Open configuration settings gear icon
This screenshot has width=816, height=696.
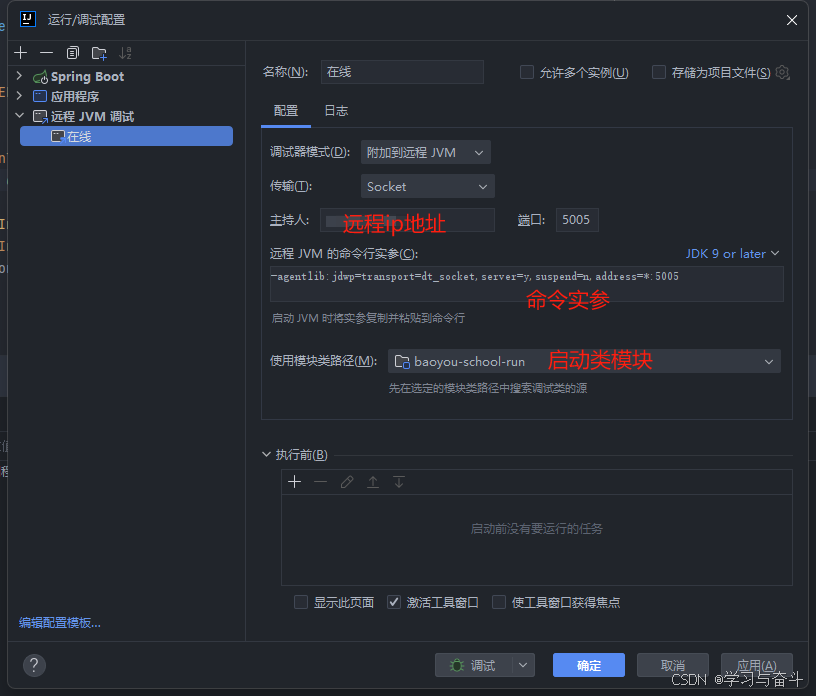point(782,72)
